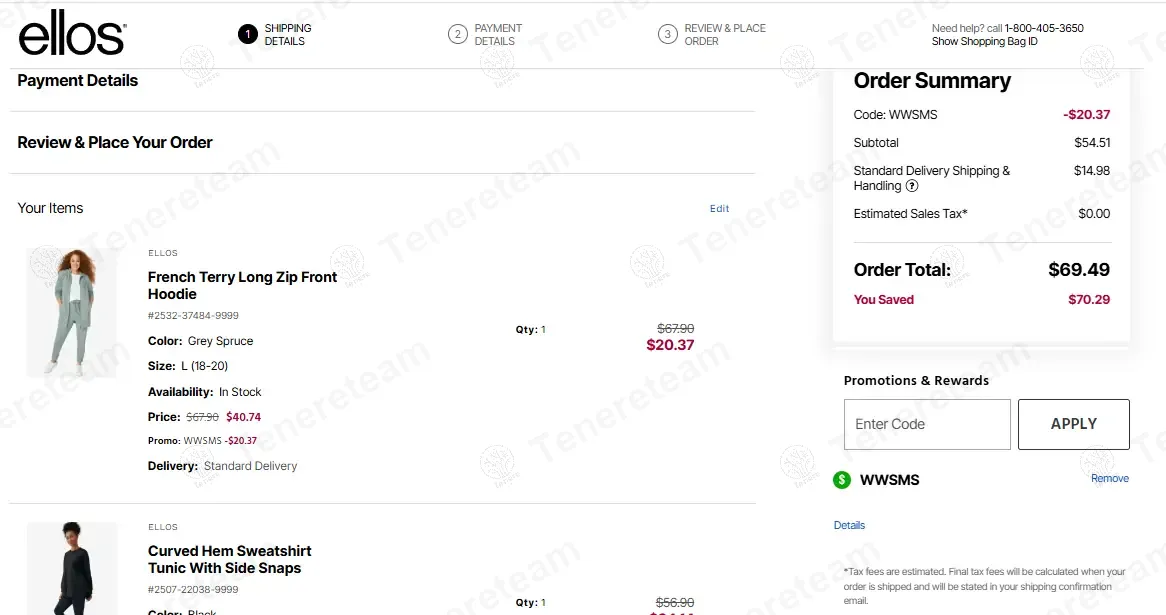Expand the Payment Details section
Image resolution: width=1166 pixels, height=615 pixels.
tap(78, 81)
